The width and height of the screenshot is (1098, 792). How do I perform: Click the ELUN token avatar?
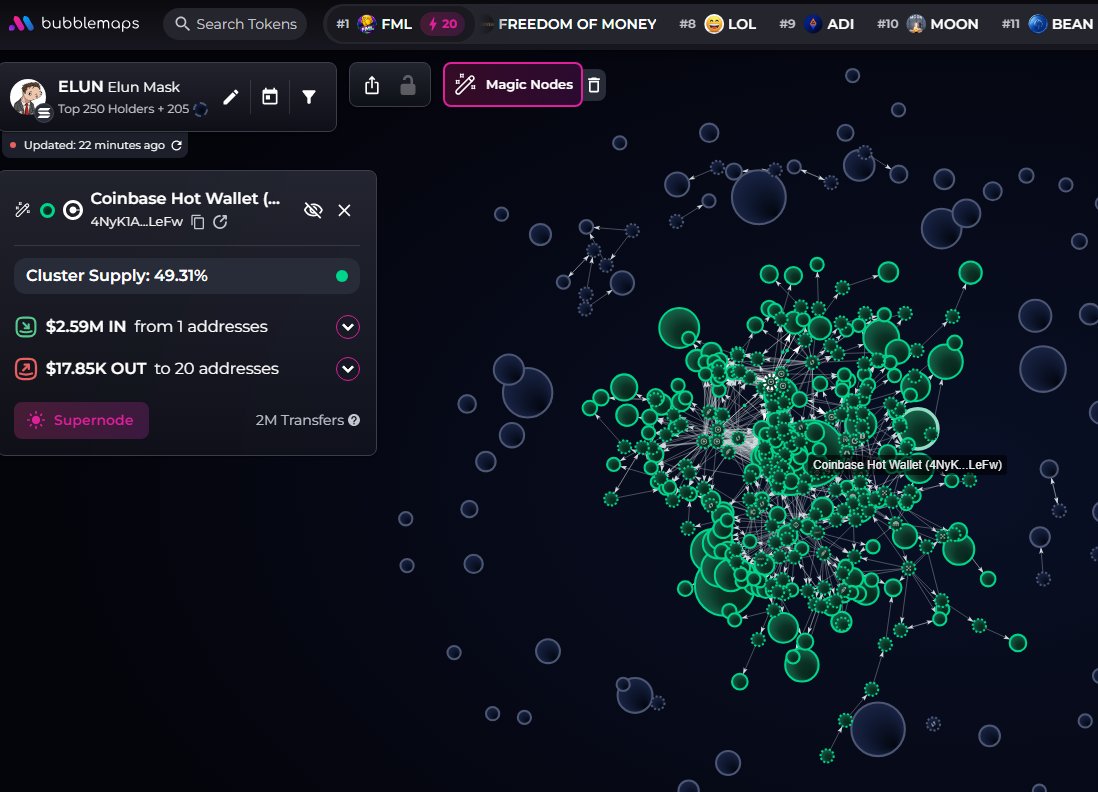(29, 97)
